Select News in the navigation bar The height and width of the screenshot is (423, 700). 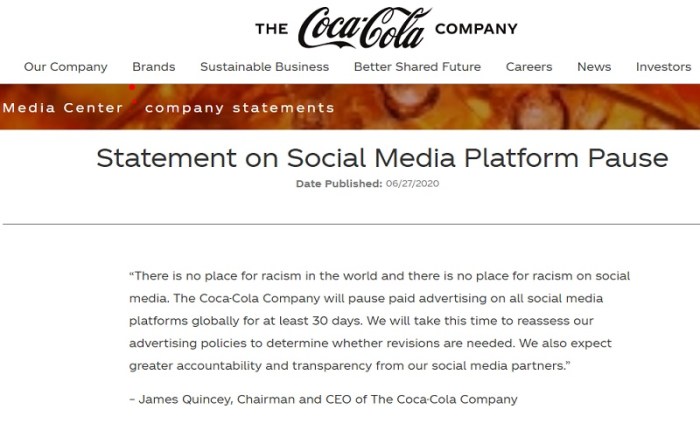pyautogui.click(x=594, y=67)
